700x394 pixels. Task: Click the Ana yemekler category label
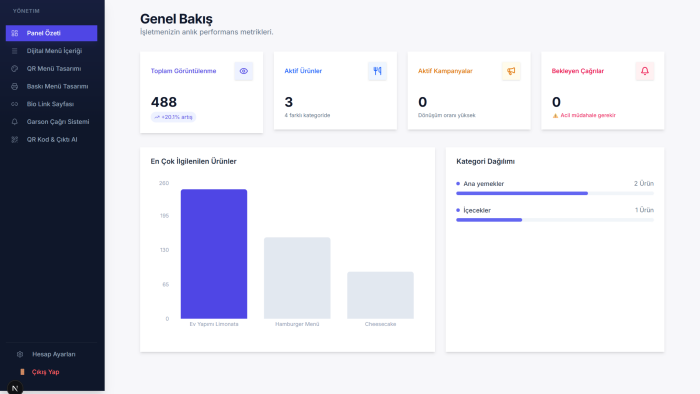coord(483,184)
